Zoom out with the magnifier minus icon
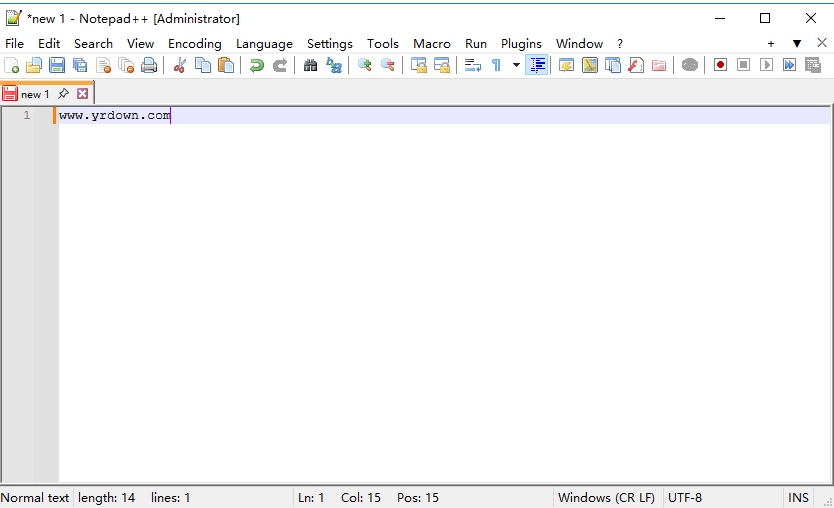The width and height of the screenshot is (834, 508). click(388, 65)
